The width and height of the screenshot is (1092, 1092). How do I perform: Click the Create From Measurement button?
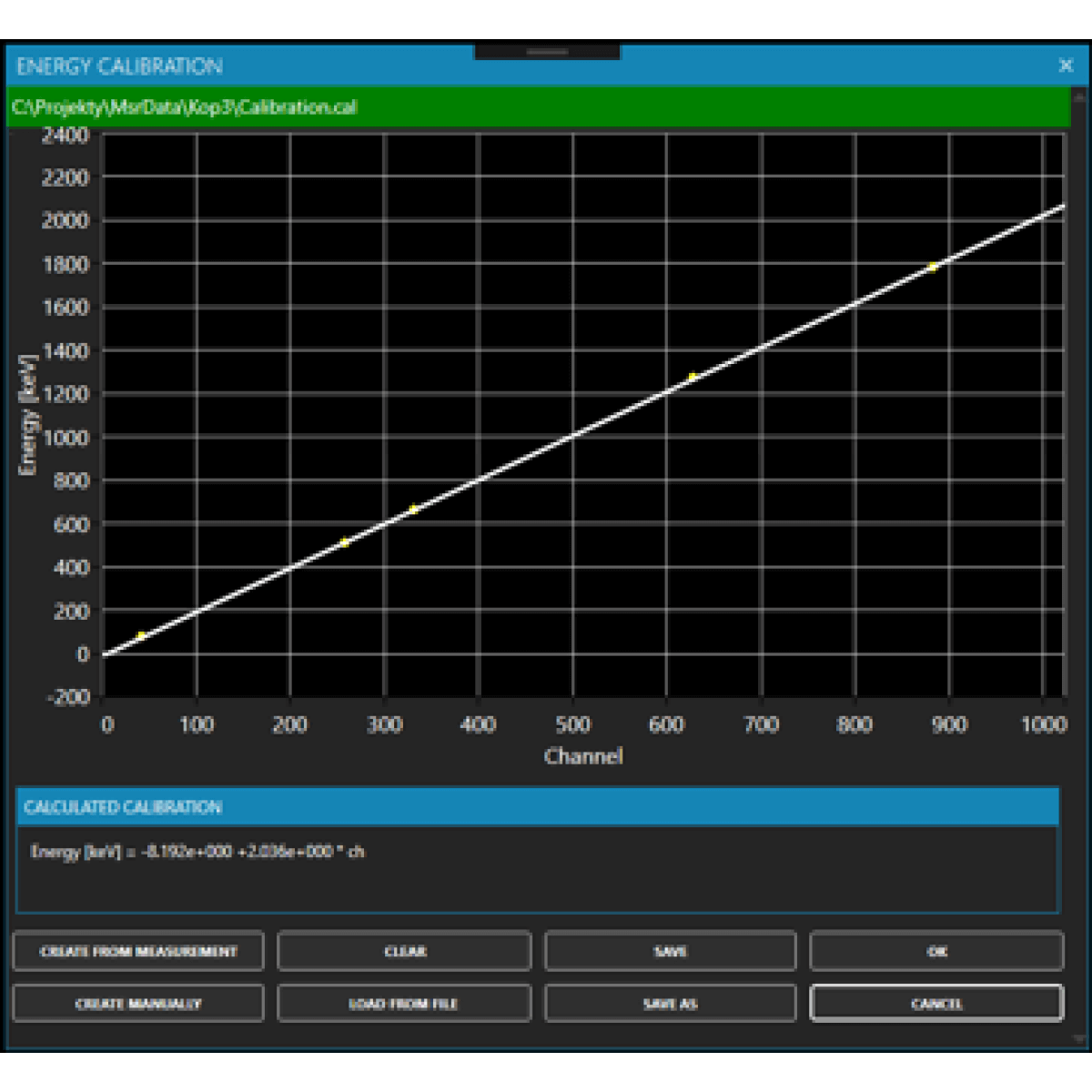pos(138,951)
